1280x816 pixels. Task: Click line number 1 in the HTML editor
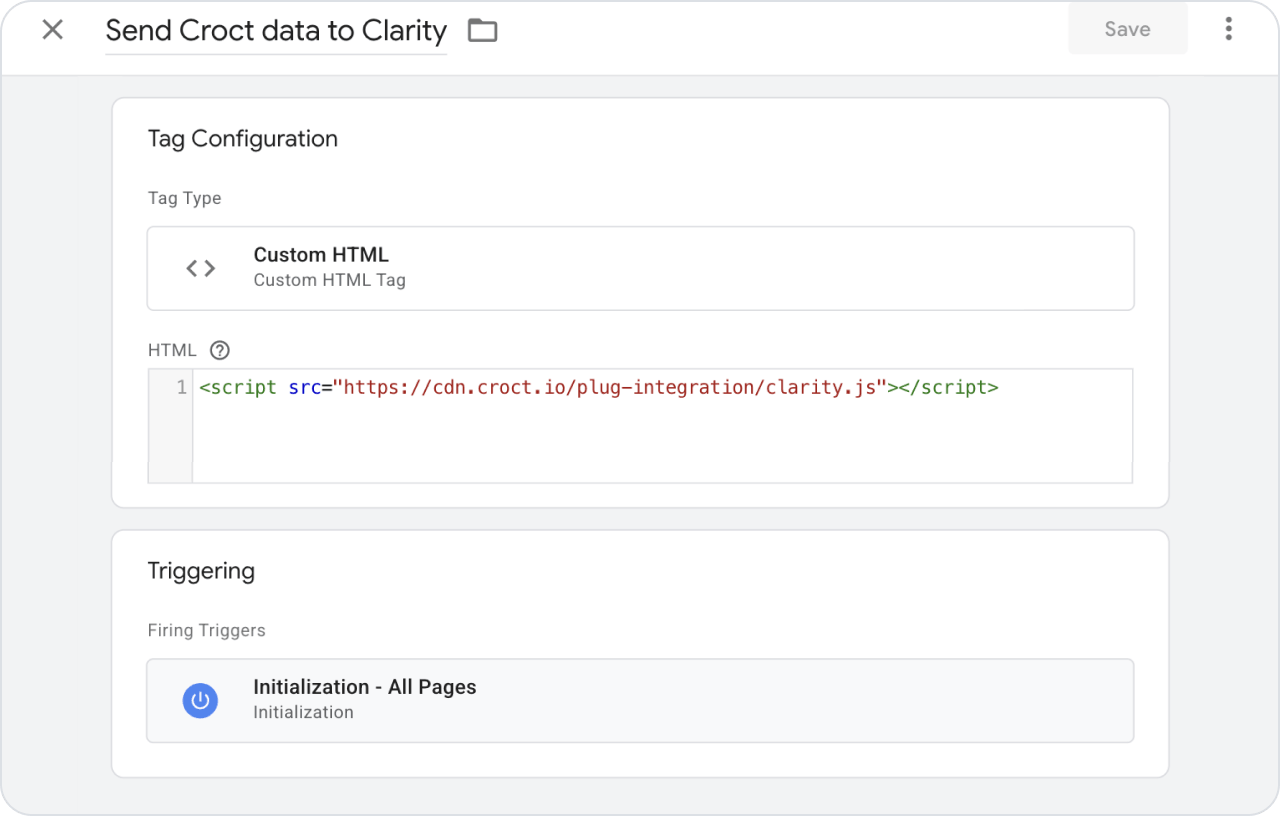(x=181, y=387)
